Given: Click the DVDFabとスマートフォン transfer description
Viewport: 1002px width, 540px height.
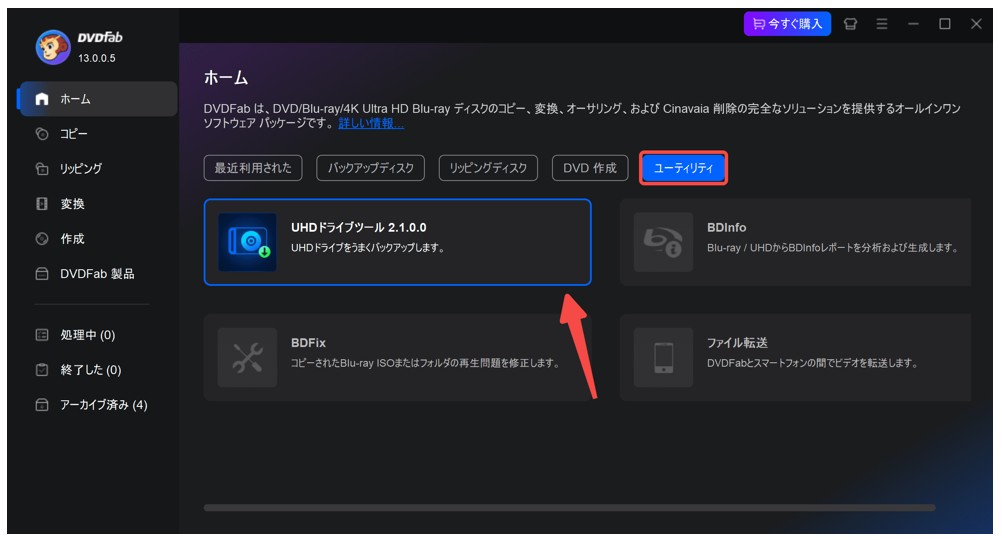Looking at the screenshot, I should [x=812, y=363].
